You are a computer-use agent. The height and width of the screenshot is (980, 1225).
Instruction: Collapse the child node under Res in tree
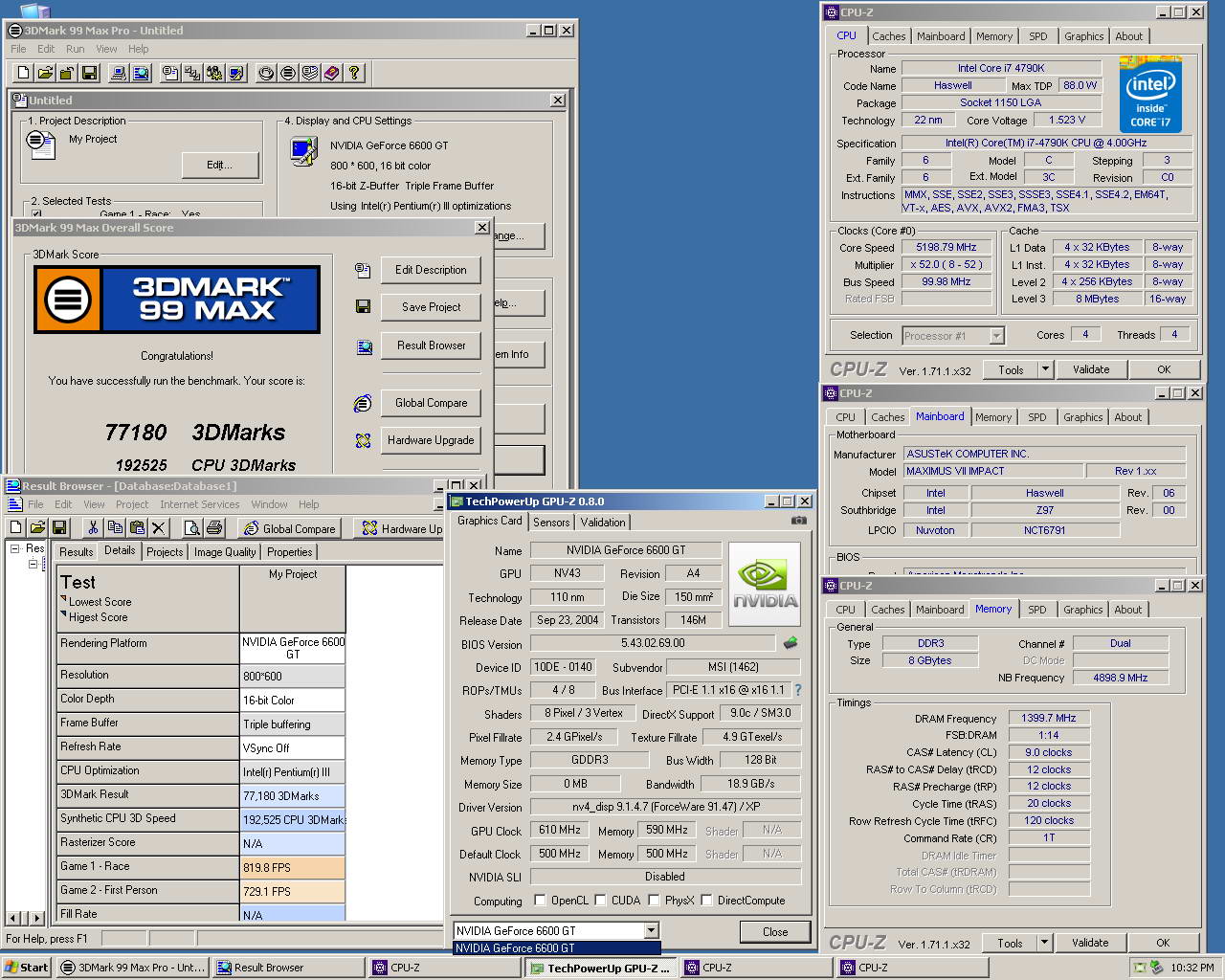[32, 564]
